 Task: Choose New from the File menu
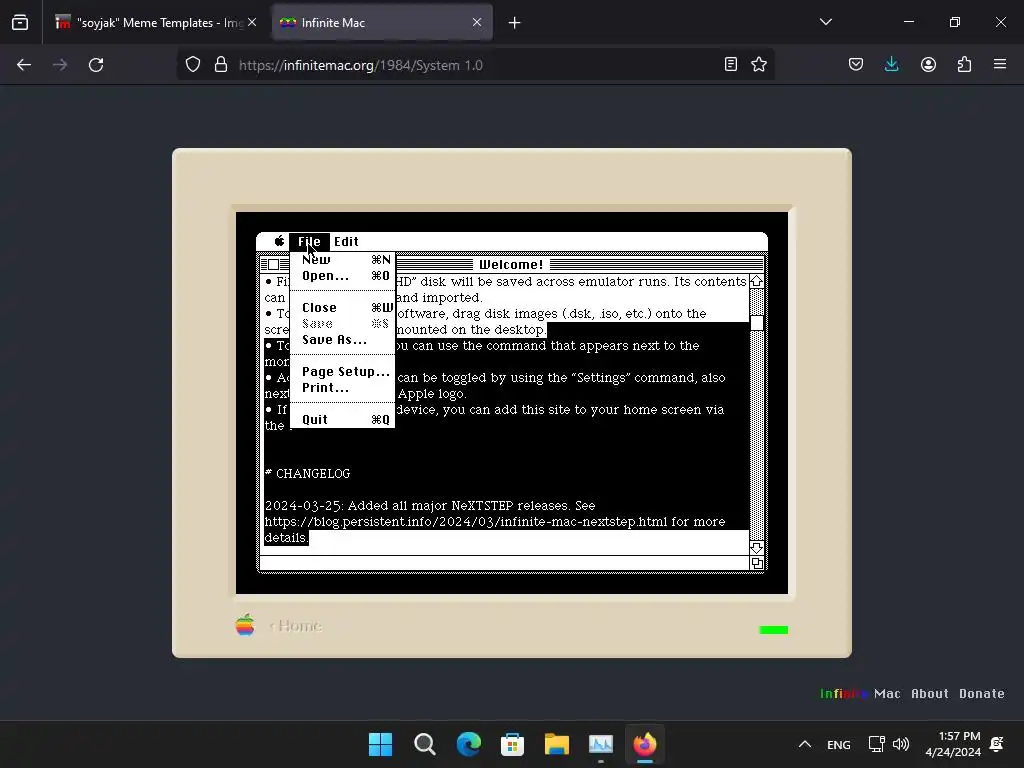pyautogui.click(x=342, y=260)
